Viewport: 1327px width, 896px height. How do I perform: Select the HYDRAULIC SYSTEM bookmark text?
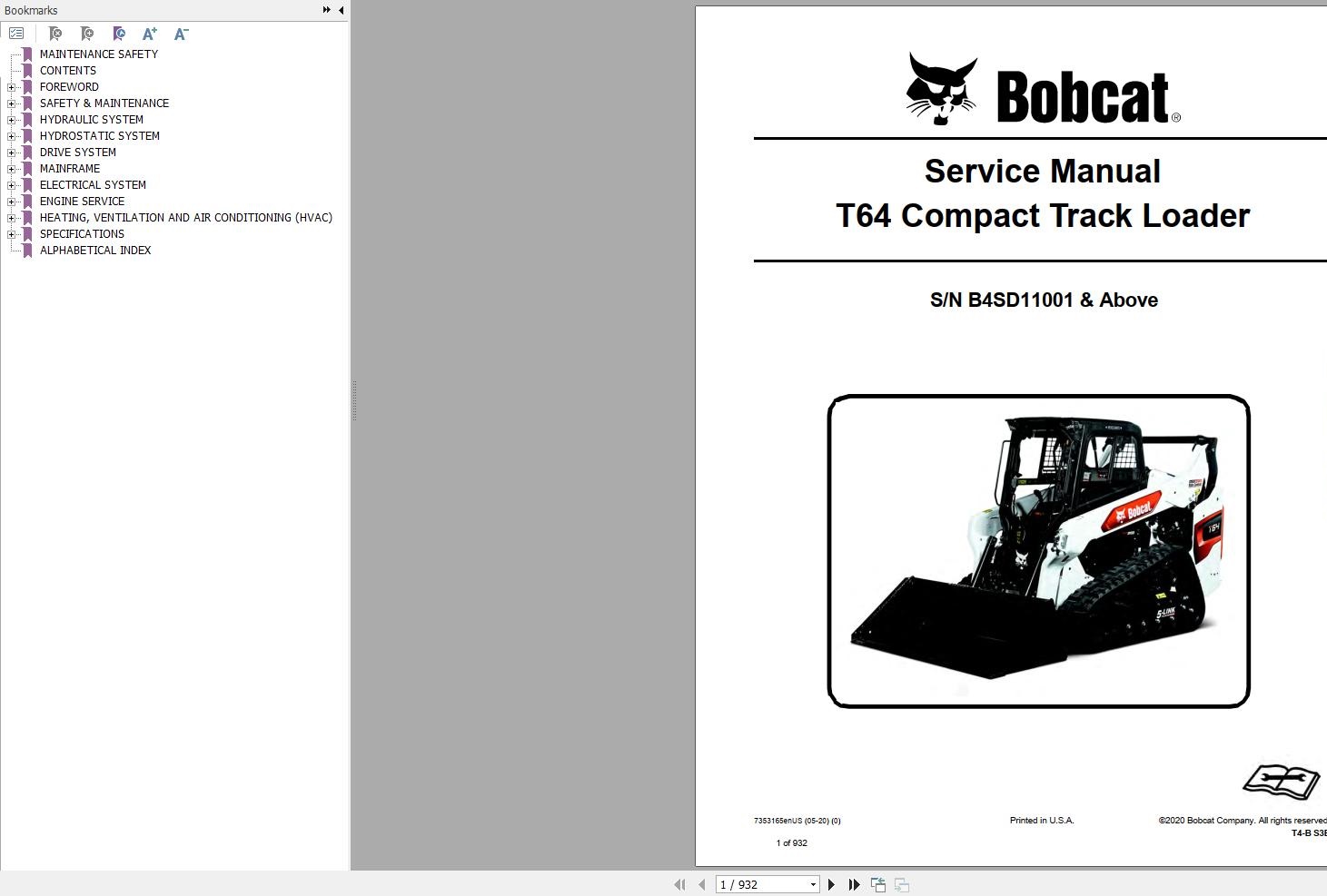click(x=91, y=120)
